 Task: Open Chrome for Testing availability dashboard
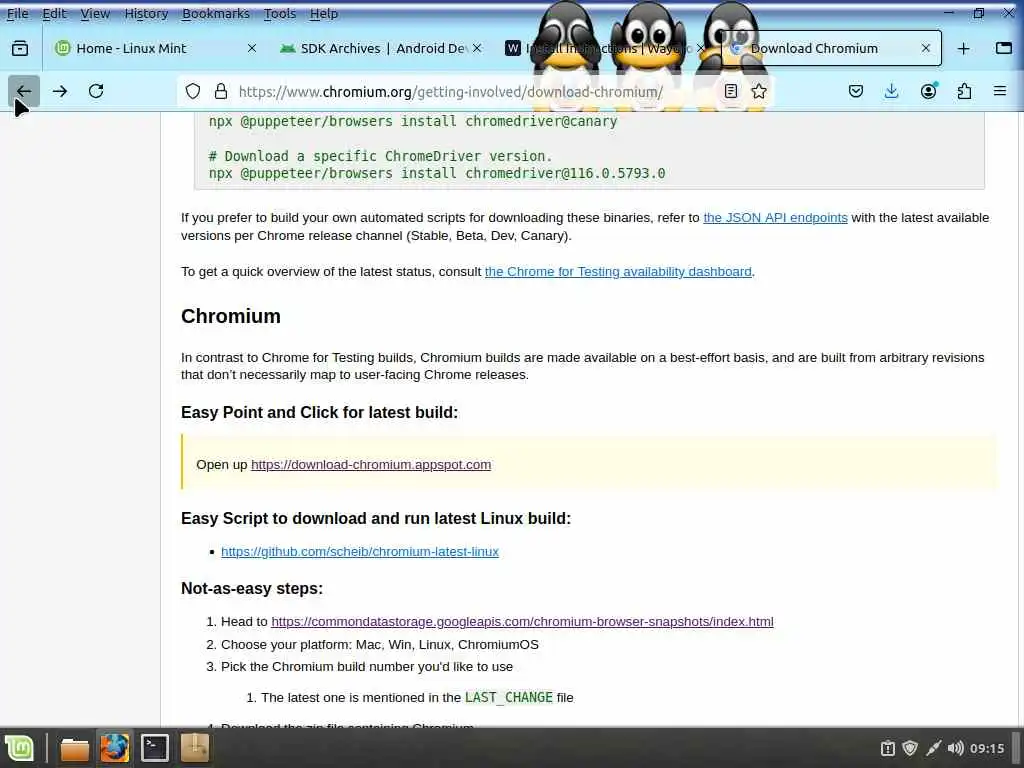pos(618,272)
